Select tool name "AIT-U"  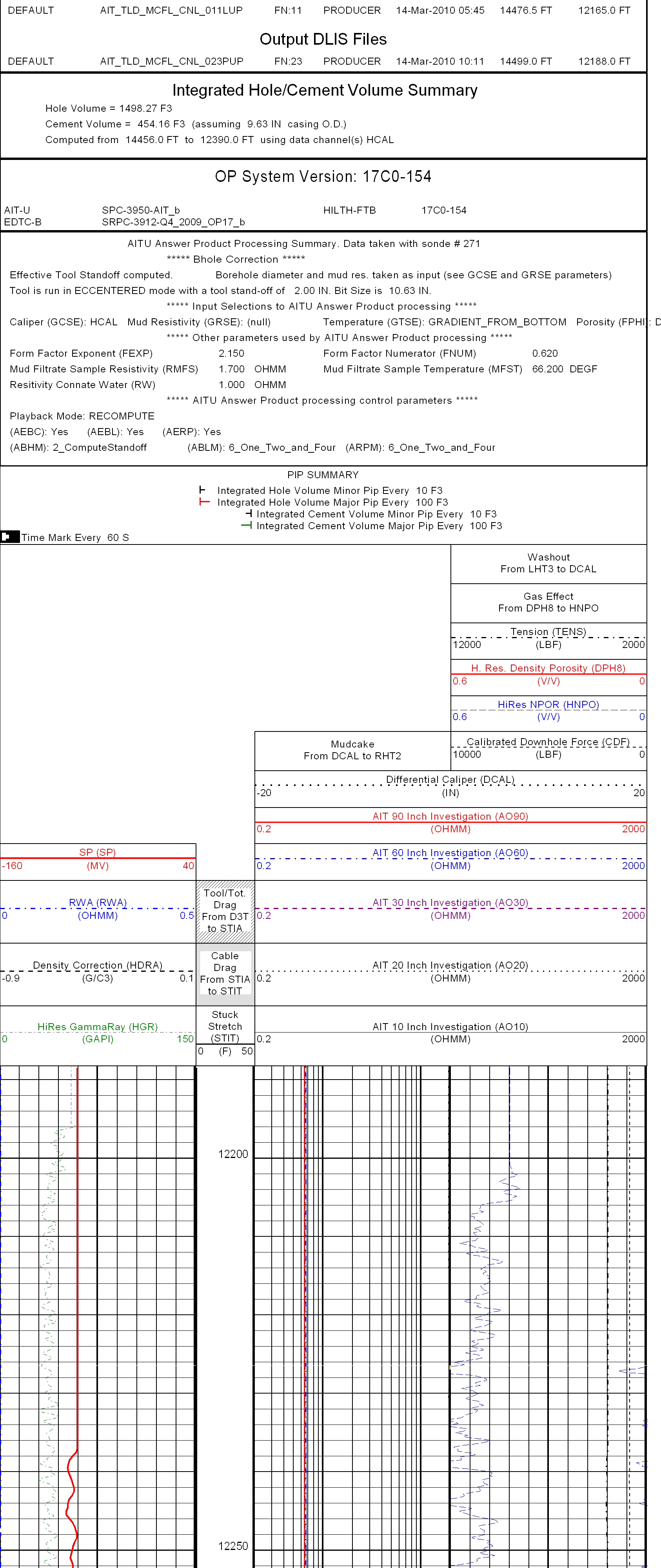pos(17,210)
